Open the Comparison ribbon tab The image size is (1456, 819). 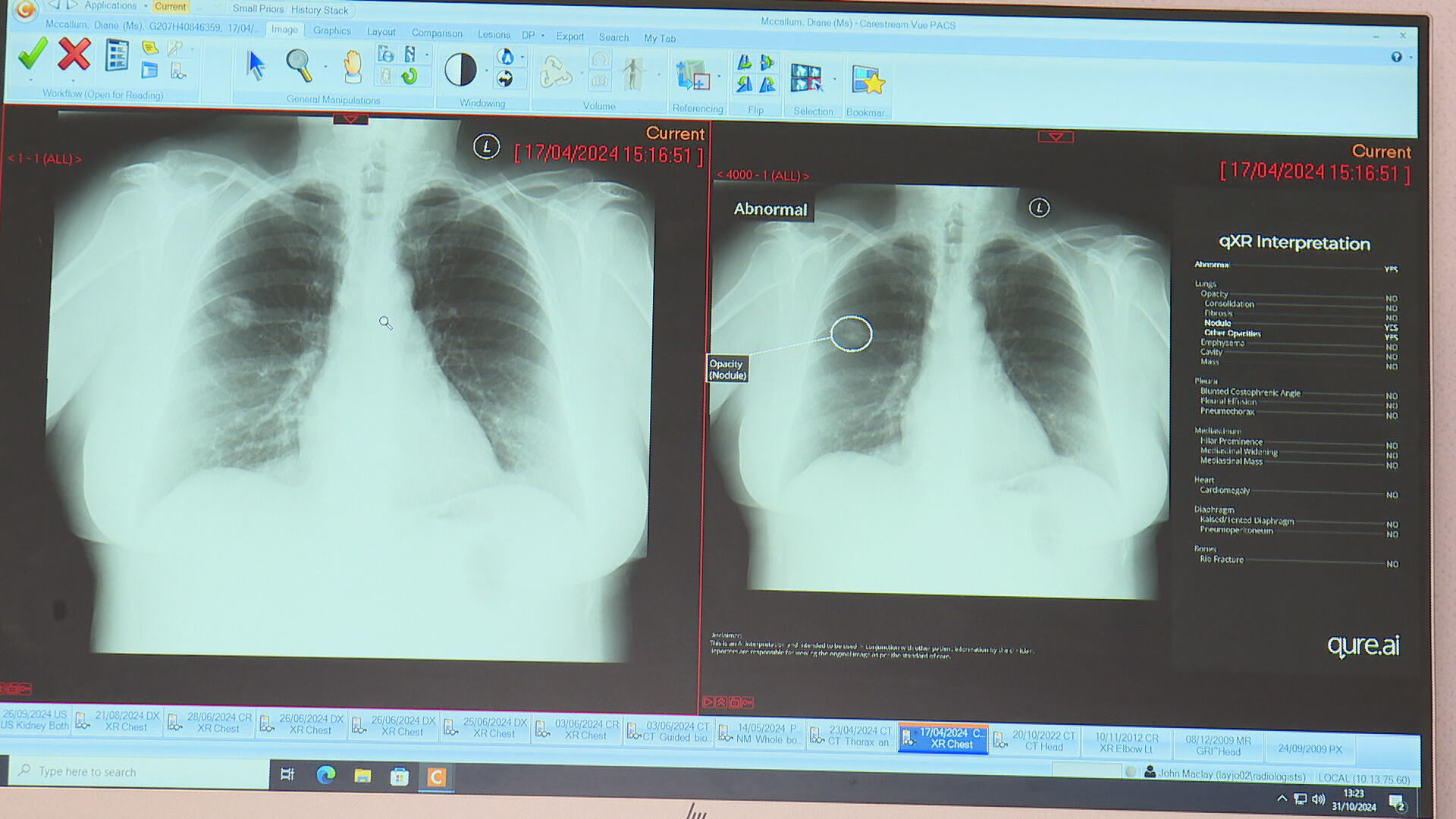tap(437, 33)
